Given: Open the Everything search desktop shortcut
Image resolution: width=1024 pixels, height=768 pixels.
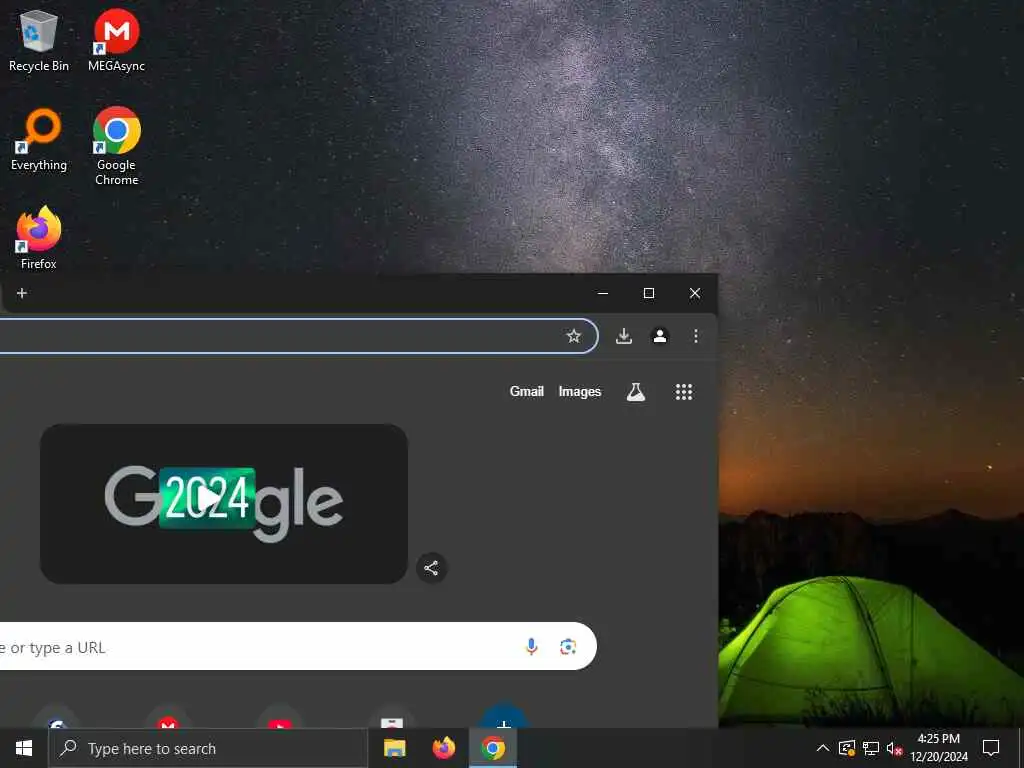Looking at the screenshot, I should click(39, 140).
